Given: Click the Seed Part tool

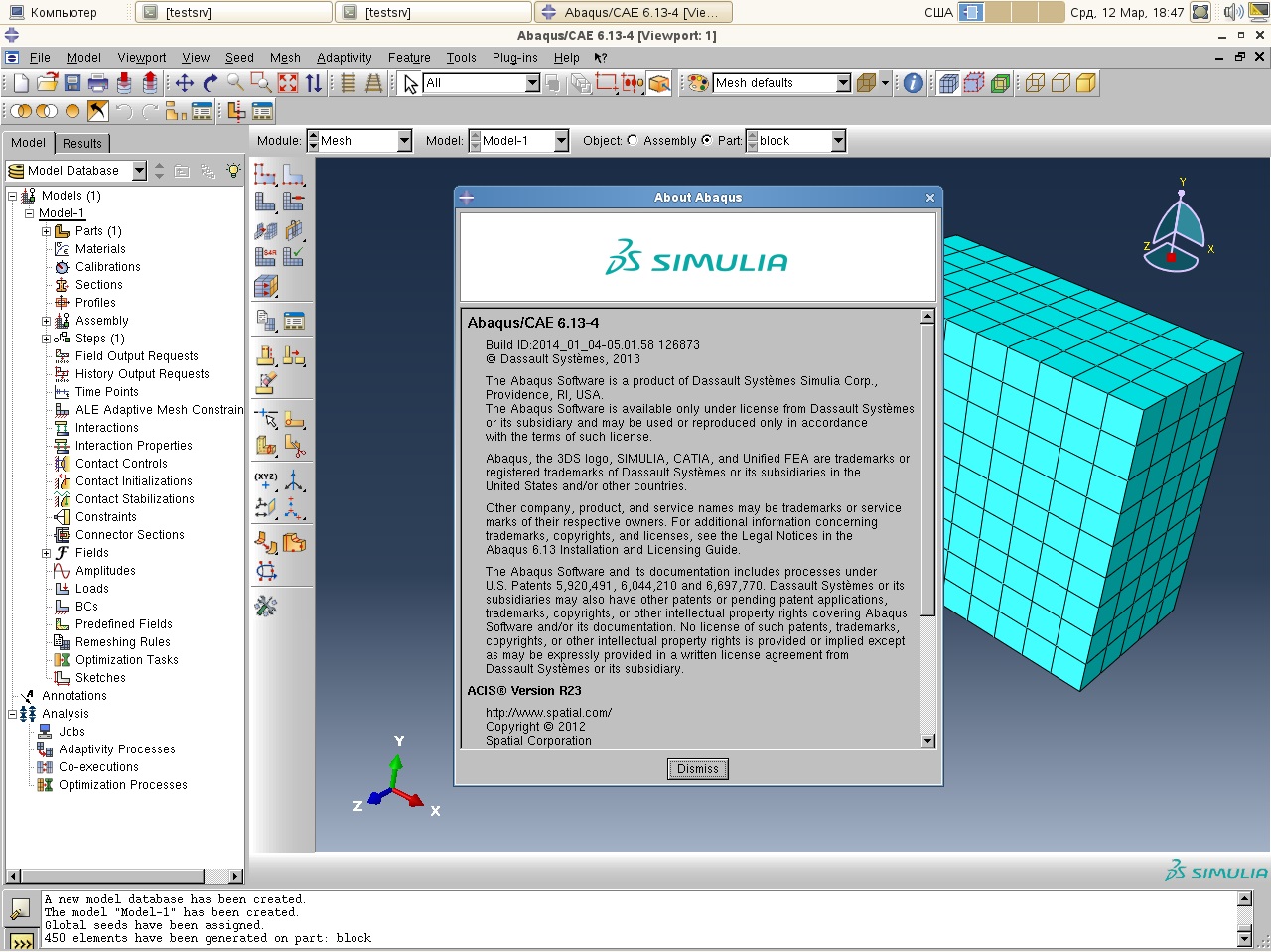Looking at the screenshot, I should [x=265, y=175].
